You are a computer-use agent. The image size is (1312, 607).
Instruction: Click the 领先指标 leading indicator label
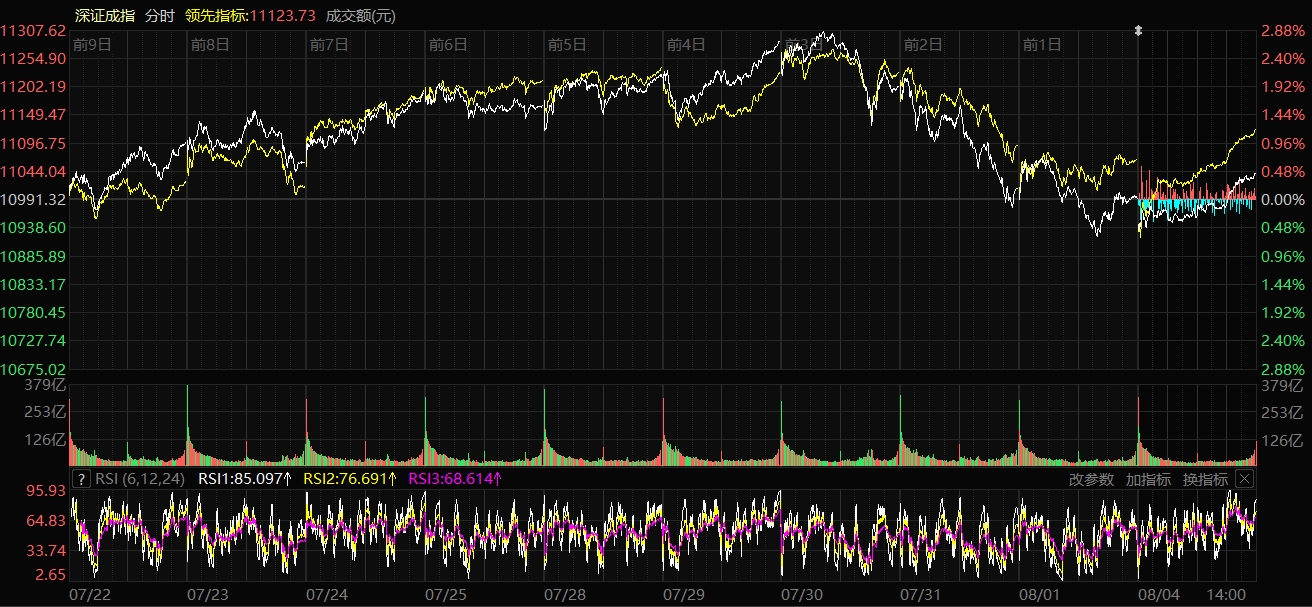216,15
